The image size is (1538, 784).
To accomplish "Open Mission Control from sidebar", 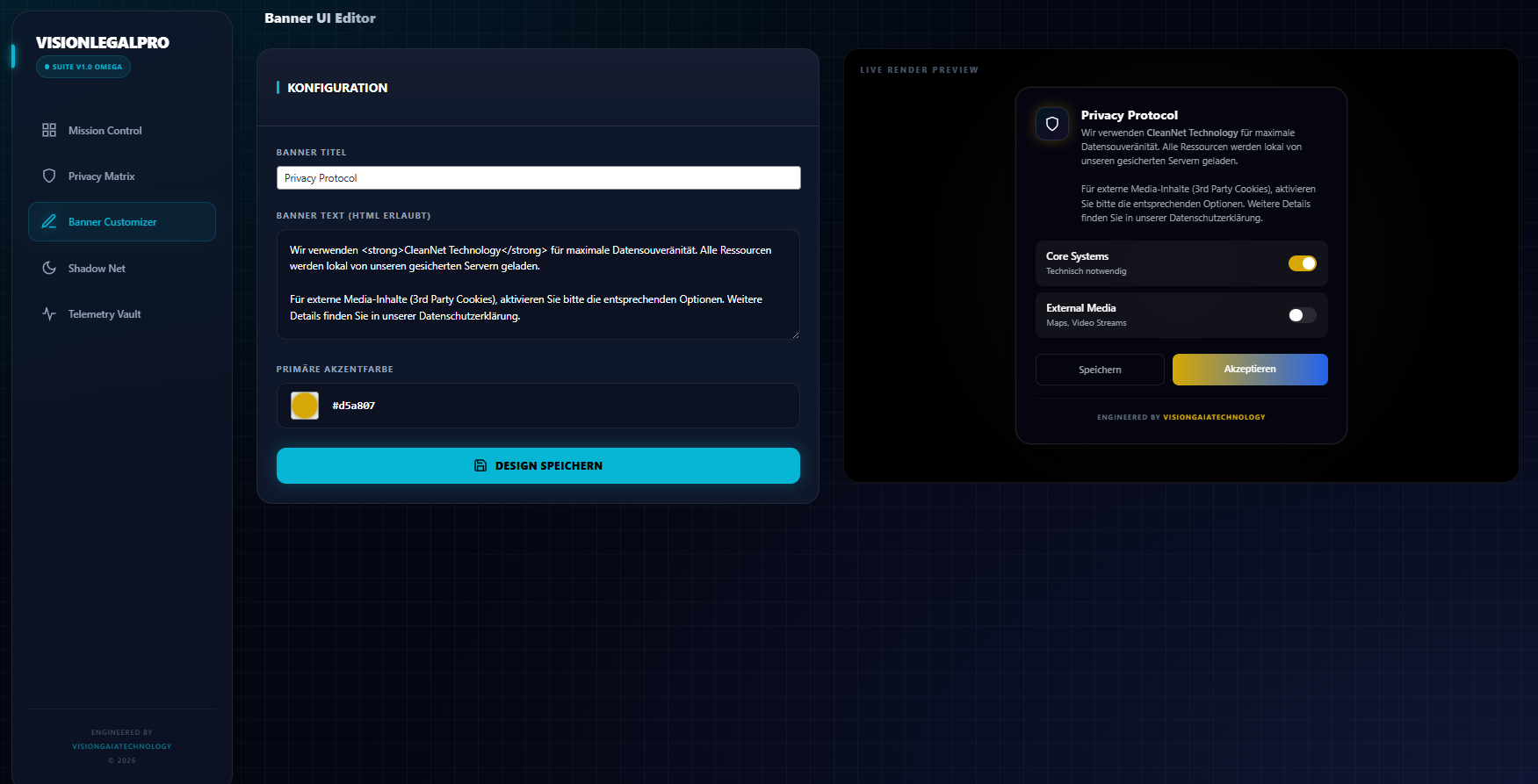I will pyautogui.click(x=122, y=130).
